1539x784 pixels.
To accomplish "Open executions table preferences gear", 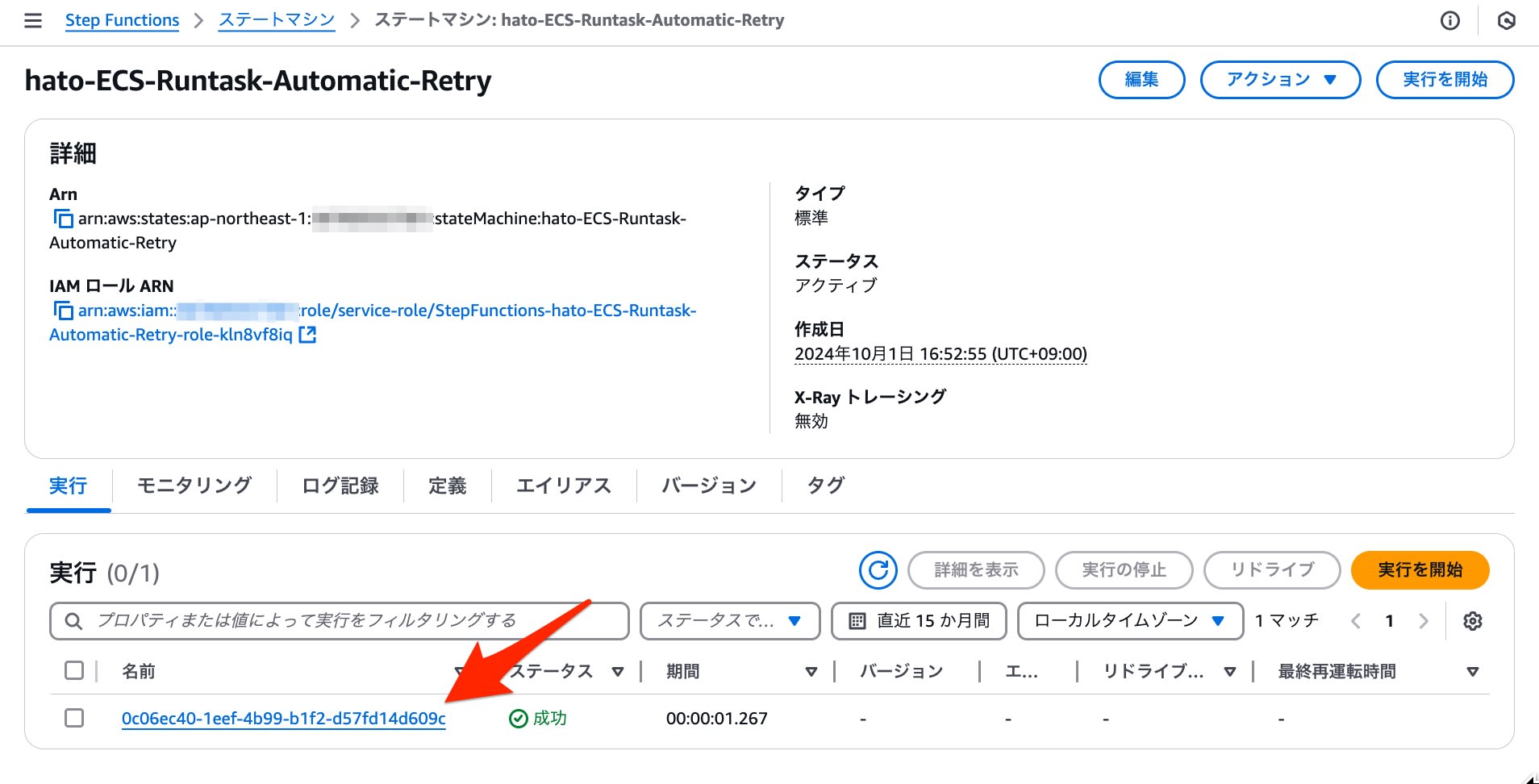I will (1473, 621).
